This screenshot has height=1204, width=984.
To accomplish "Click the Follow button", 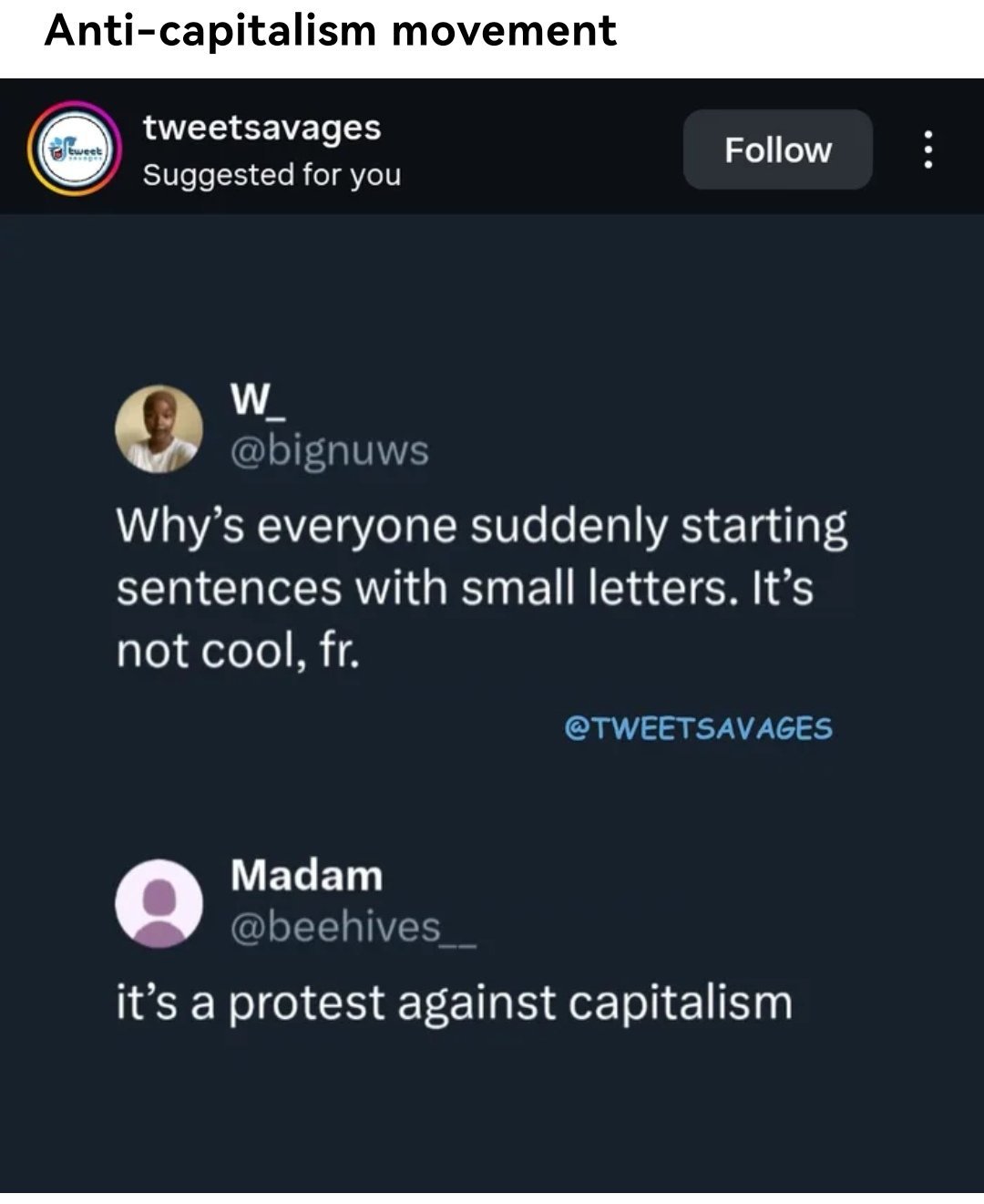I will pos(777,149).
